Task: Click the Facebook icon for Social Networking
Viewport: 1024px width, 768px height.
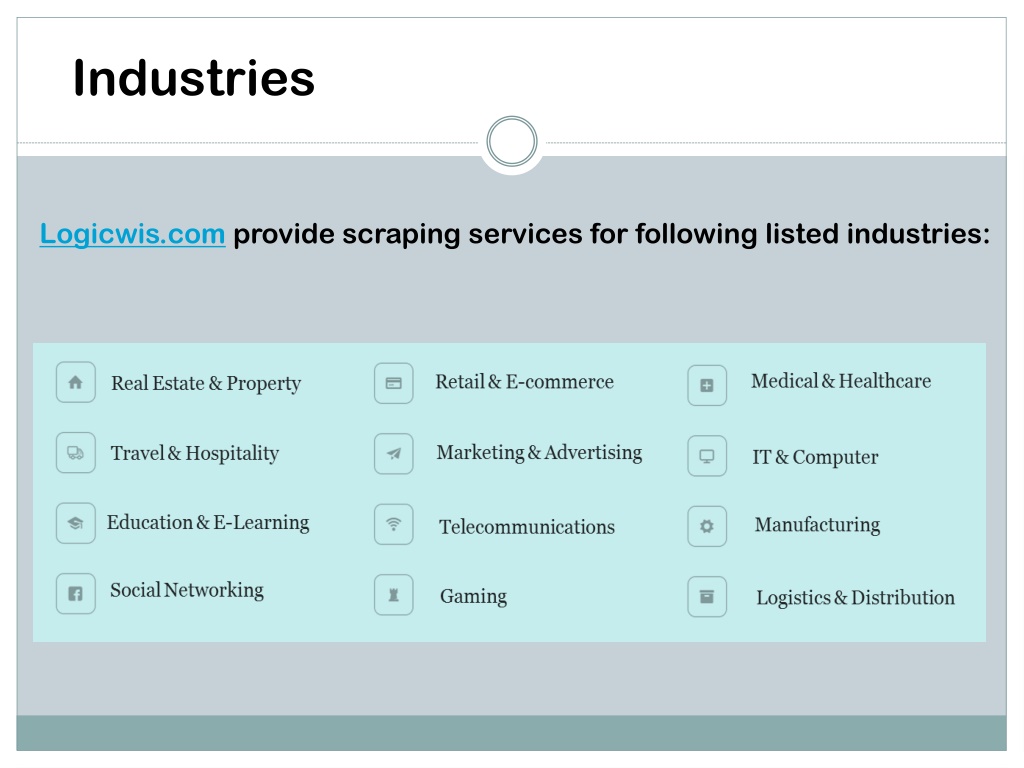Action: click(76, 594)
